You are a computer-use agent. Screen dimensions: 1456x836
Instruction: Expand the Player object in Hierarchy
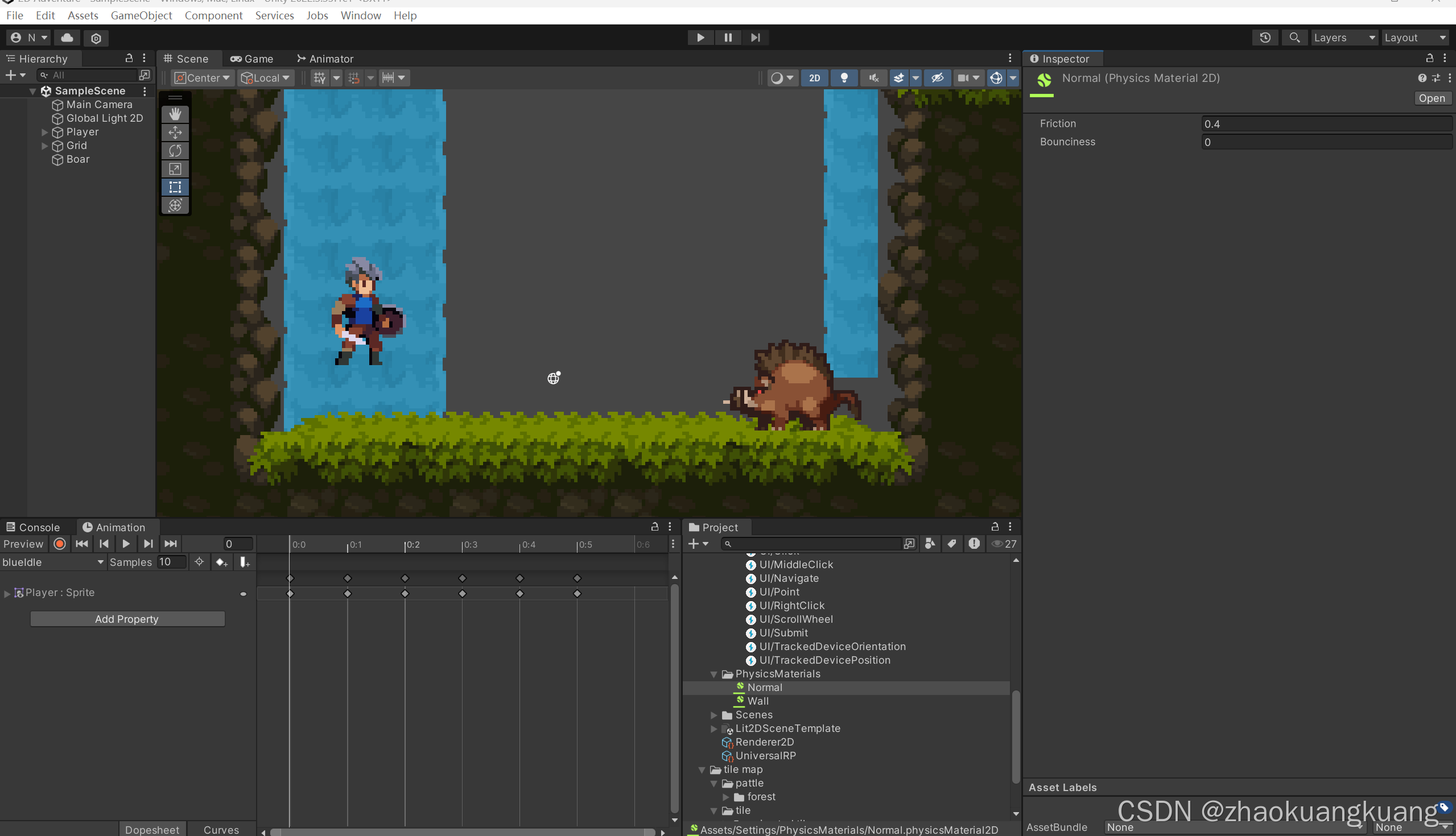45,132
